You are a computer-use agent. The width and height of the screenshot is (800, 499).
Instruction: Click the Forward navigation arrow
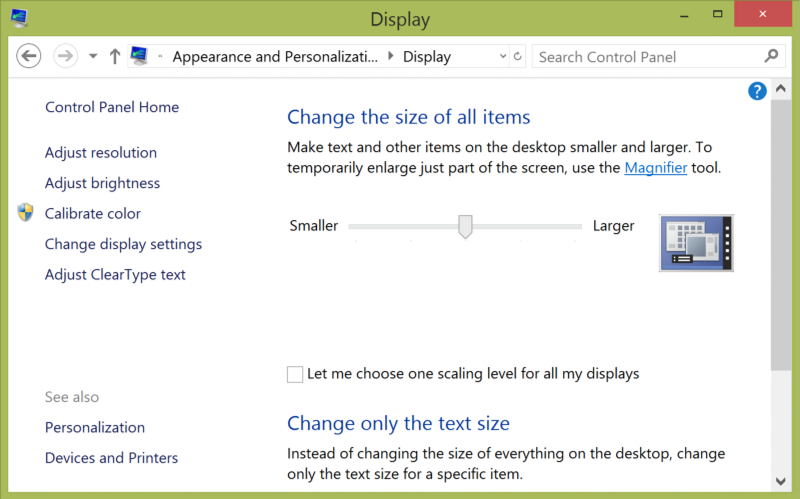[65, 57]
